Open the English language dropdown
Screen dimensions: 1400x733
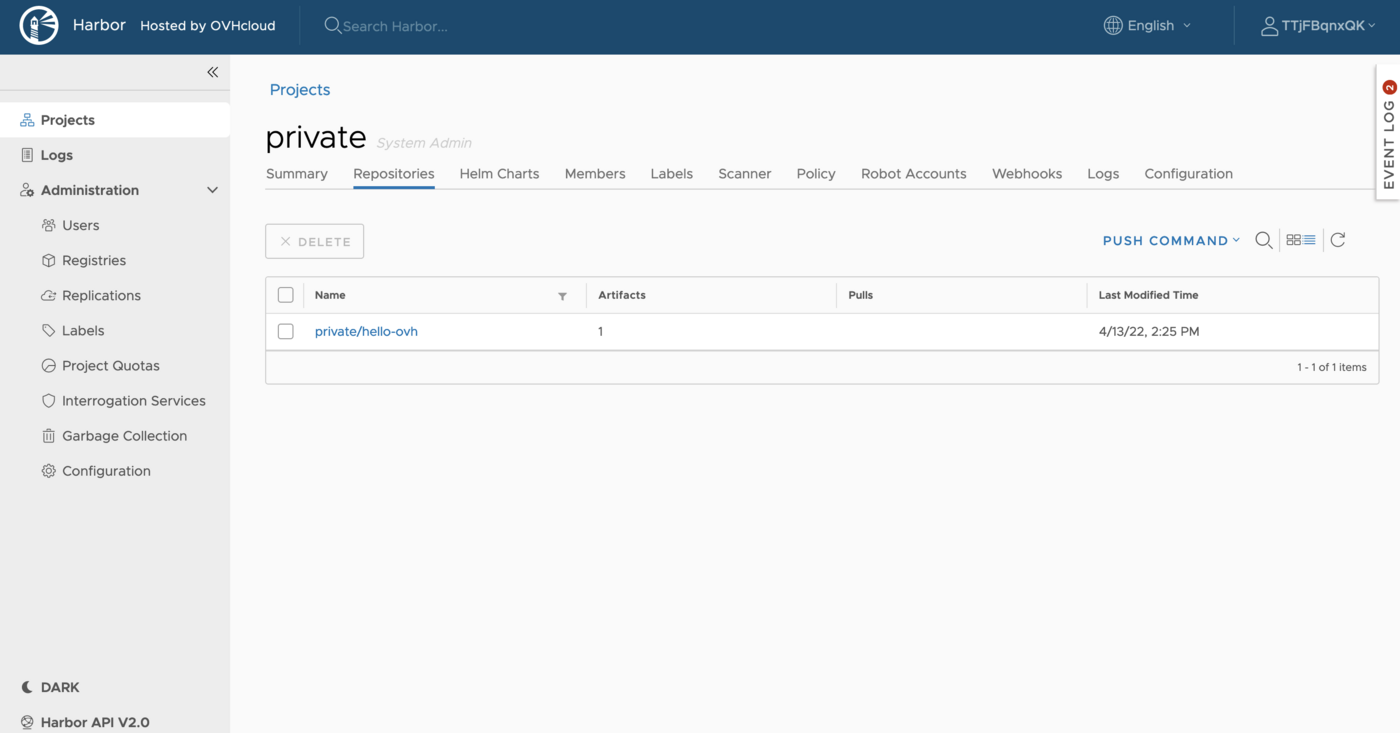coord(1146,25)
